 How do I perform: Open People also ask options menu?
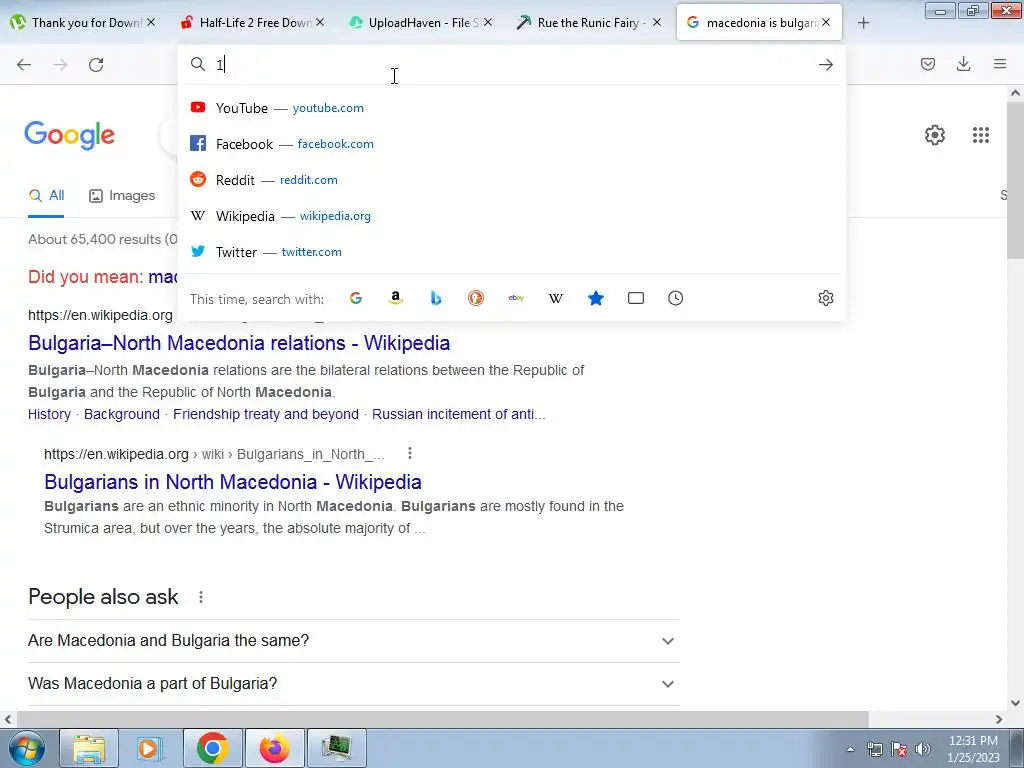click(201, 597)
